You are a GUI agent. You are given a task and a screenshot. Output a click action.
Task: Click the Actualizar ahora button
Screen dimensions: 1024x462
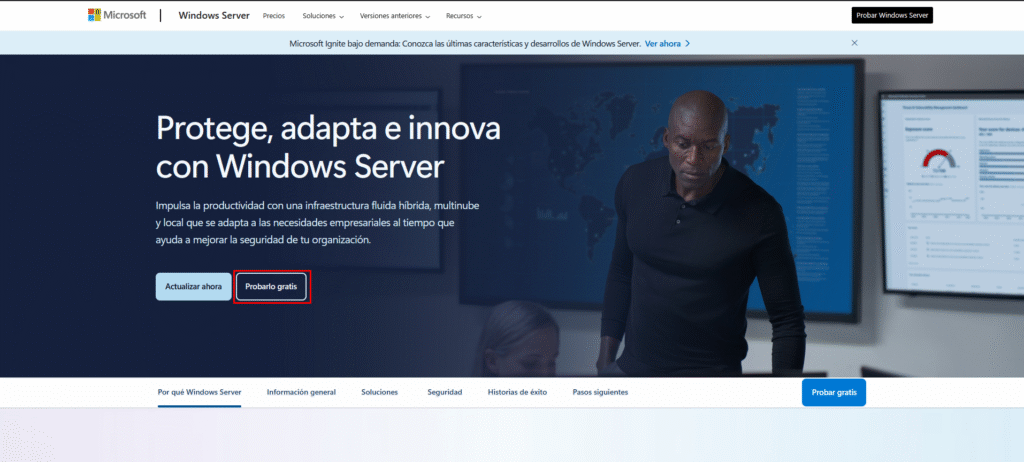click(193, 286)
